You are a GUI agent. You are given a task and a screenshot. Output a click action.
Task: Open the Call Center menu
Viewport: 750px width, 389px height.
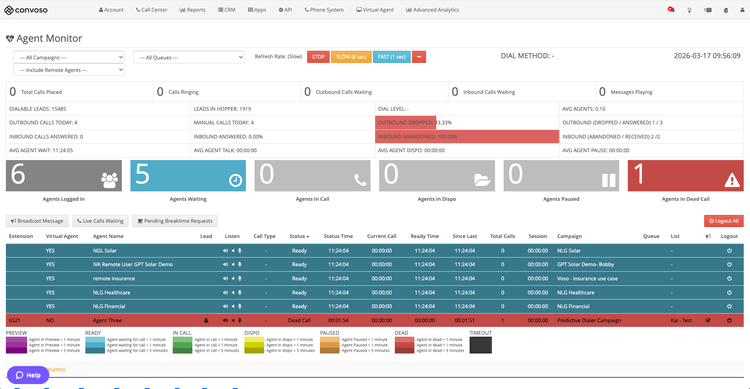point(151,10)
